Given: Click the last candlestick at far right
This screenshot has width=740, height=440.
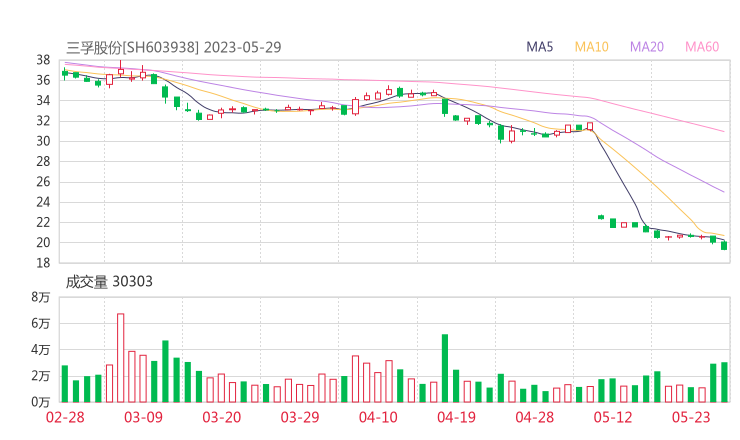Looking at the screenshot, I should 724,245.
